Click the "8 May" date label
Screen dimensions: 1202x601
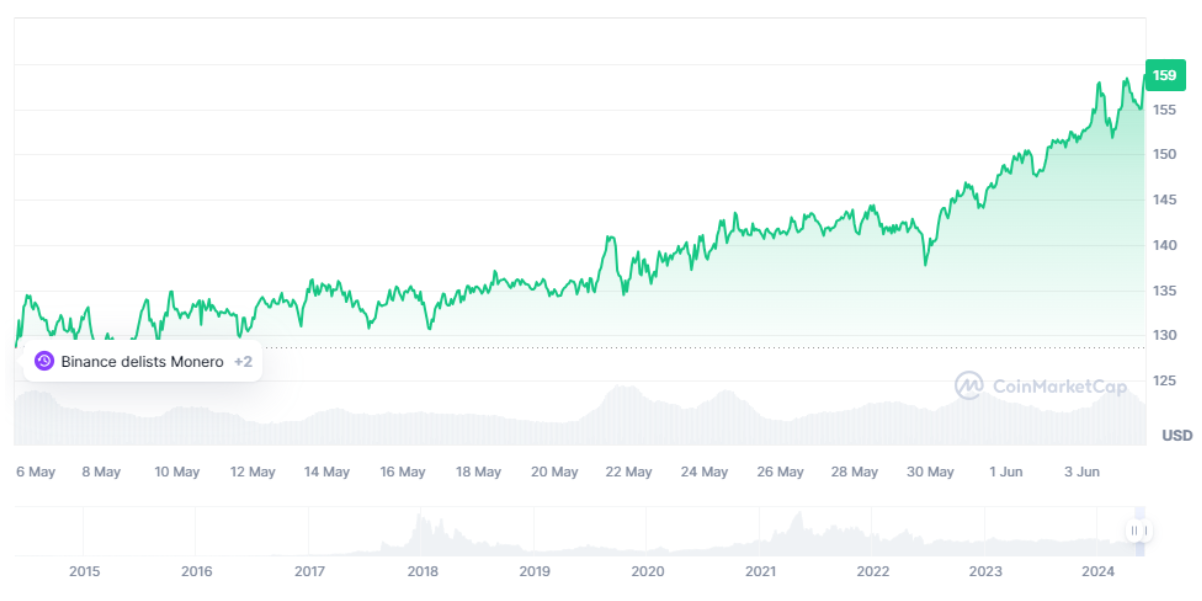(101, 472)
